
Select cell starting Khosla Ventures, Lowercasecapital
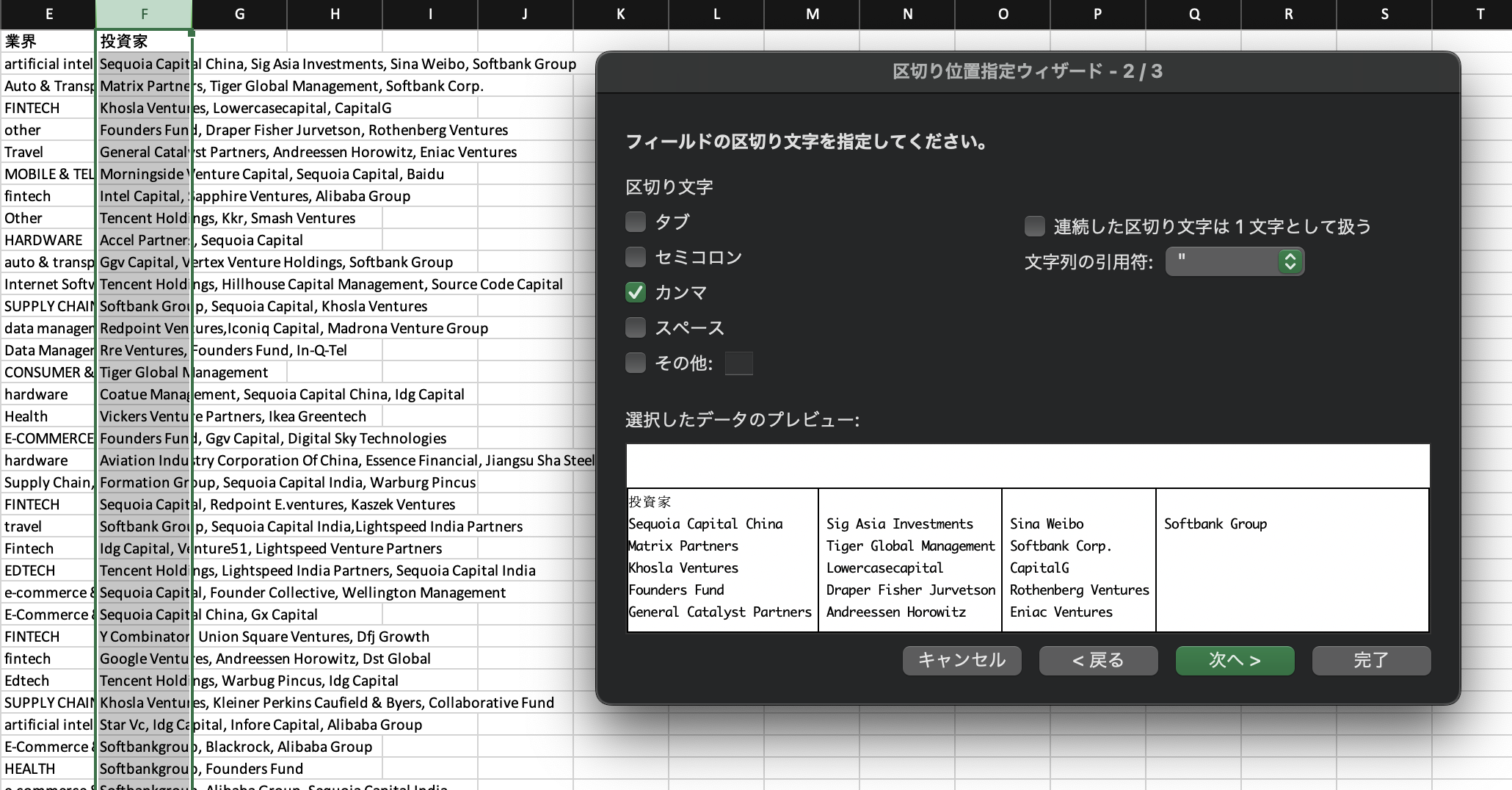[144, 108]
